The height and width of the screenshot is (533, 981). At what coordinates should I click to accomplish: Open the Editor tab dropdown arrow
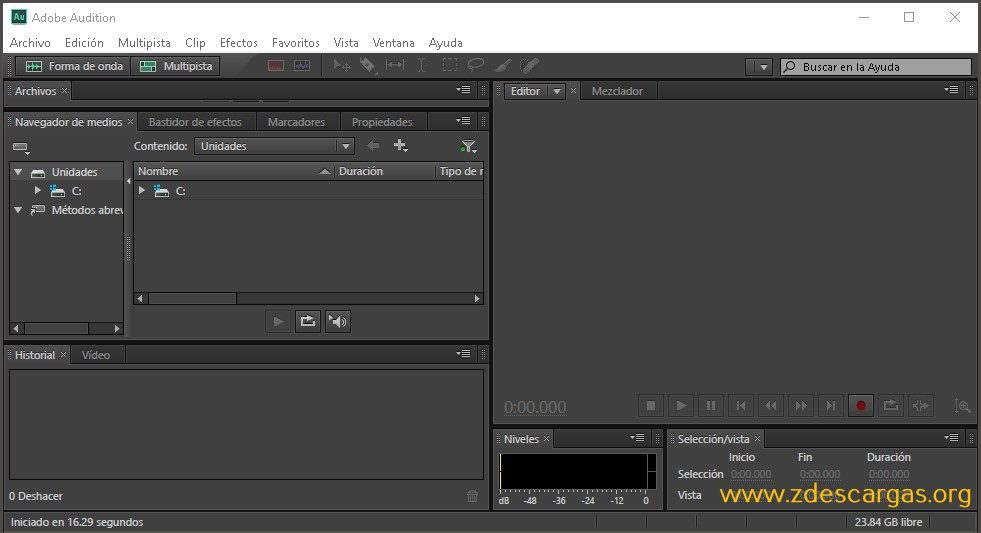pos(556,91)
